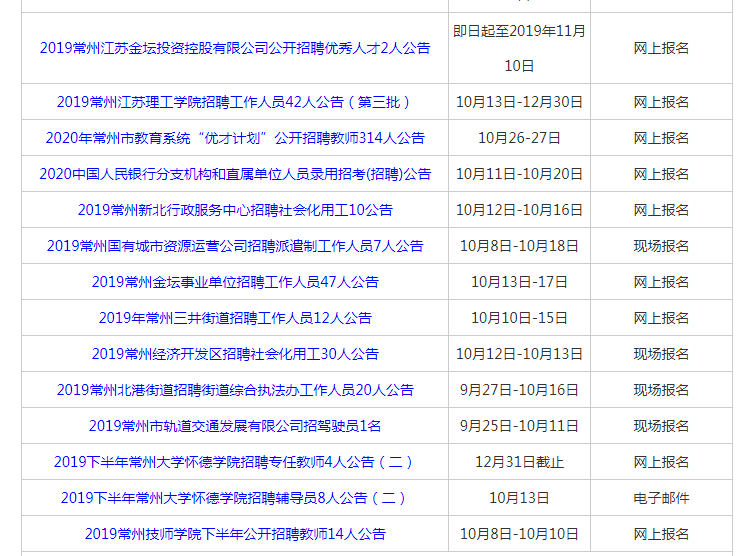The width and height of the screenshot is (745, 556).
Task: Select 网上报名 in 优才计划 row
Action: click(x=661, y=138)
